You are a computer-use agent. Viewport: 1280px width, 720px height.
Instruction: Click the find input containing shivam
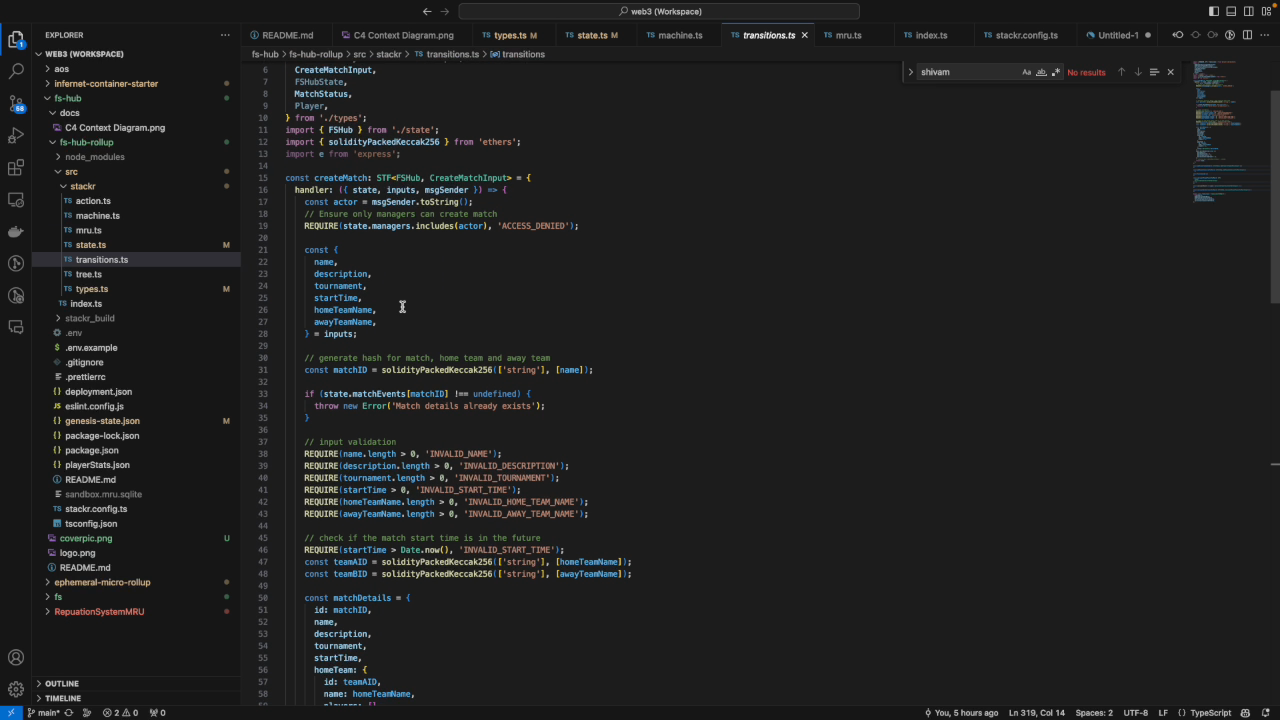pos(967,72)
